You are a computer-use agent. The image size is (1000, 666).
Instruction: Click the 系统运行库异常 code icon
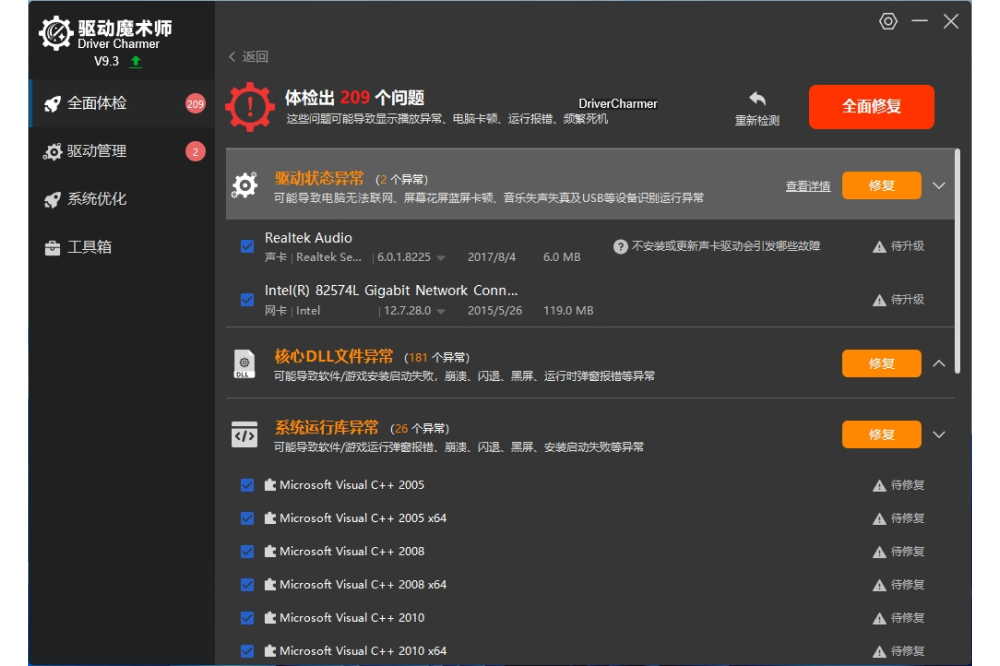click(245, 435)
